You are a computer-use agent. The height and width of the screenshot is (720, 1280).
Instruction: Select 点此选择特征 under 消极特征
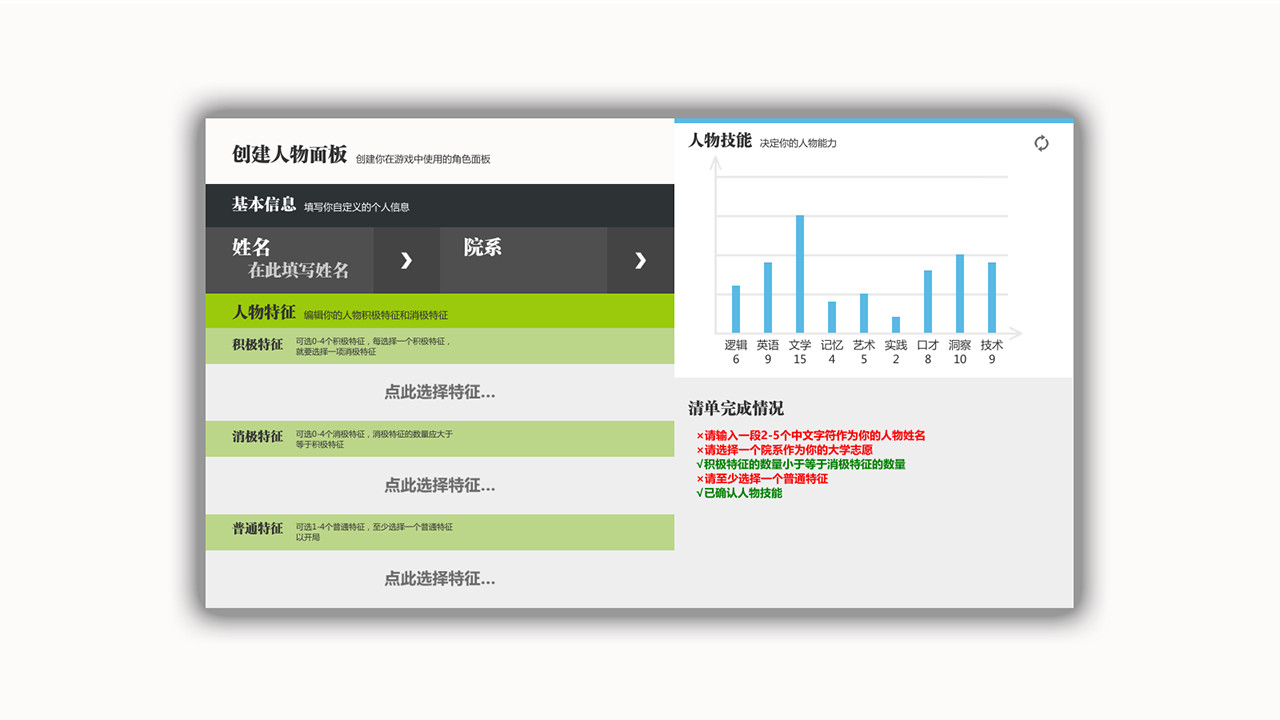pyautogui.click(x=439, y=485)
